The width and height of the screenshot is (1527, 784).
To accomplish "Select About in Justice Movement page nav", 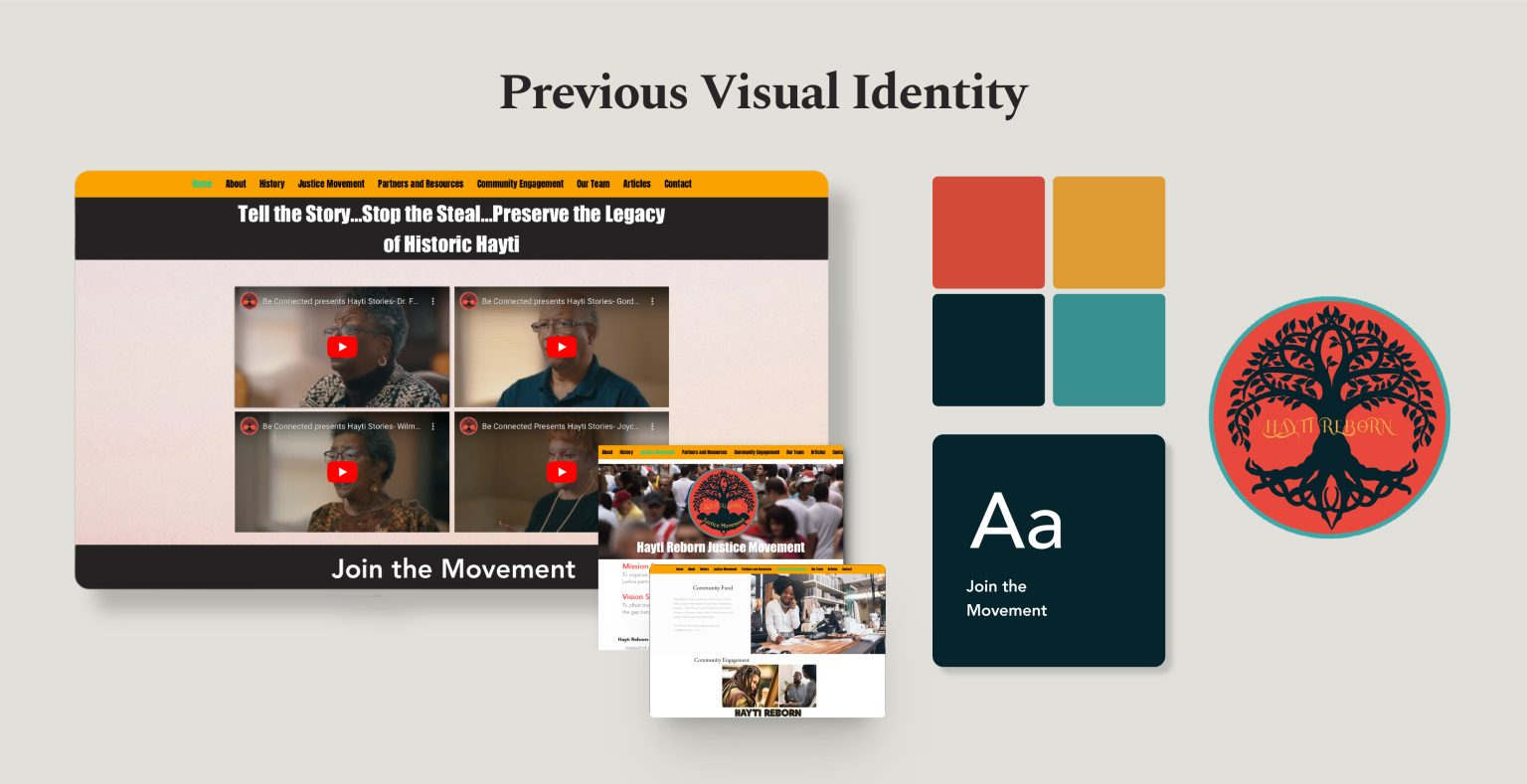I will click(x=607, y=452).
